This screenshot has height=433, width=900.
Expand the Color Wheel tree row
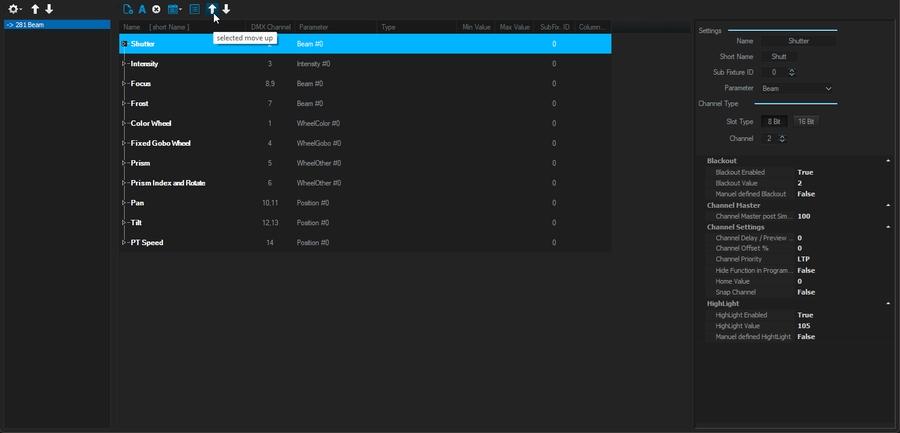124,123
